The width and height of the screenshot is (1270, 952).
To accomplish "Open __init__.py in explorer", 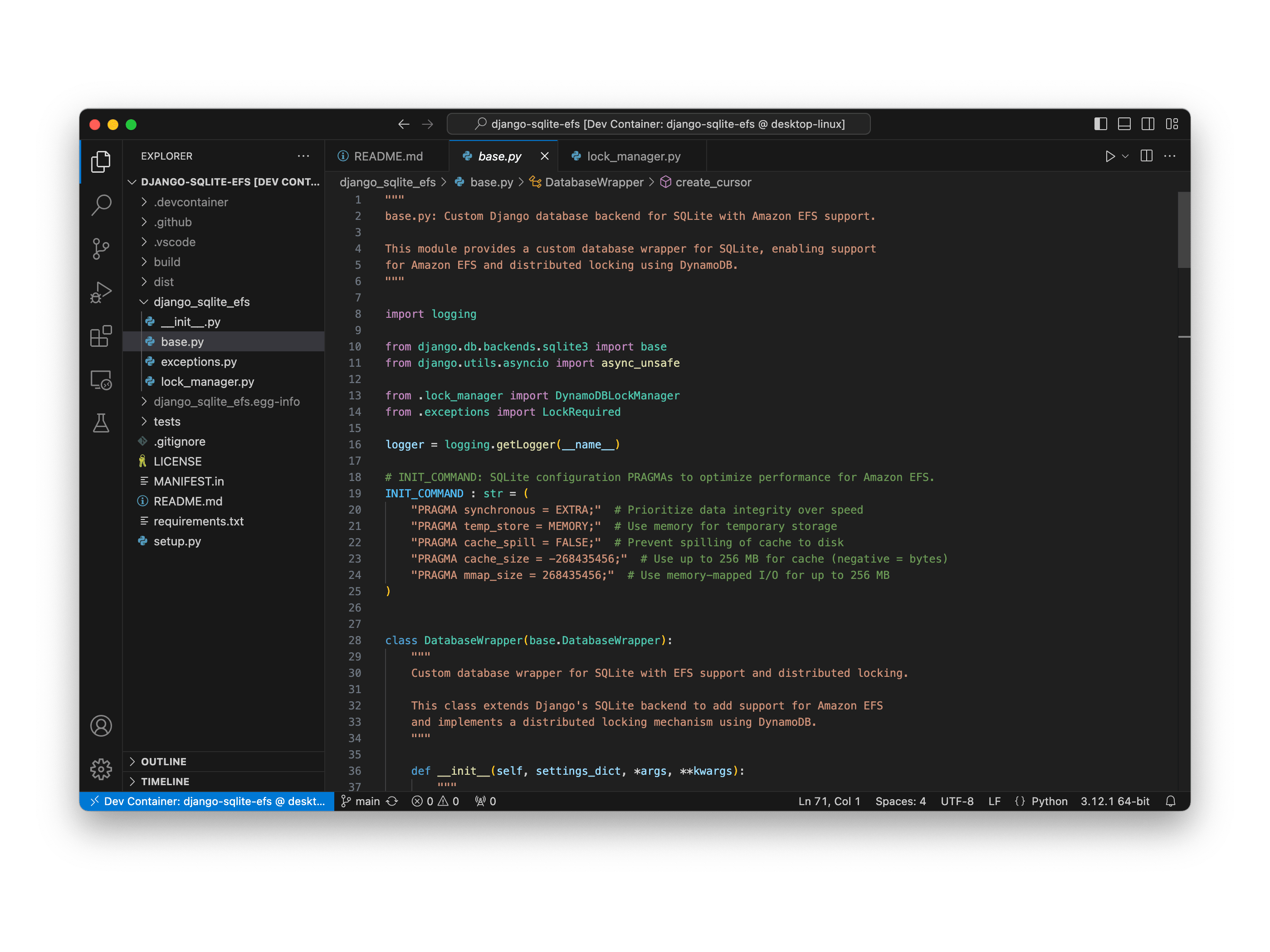I will click(x=224, y=322).
